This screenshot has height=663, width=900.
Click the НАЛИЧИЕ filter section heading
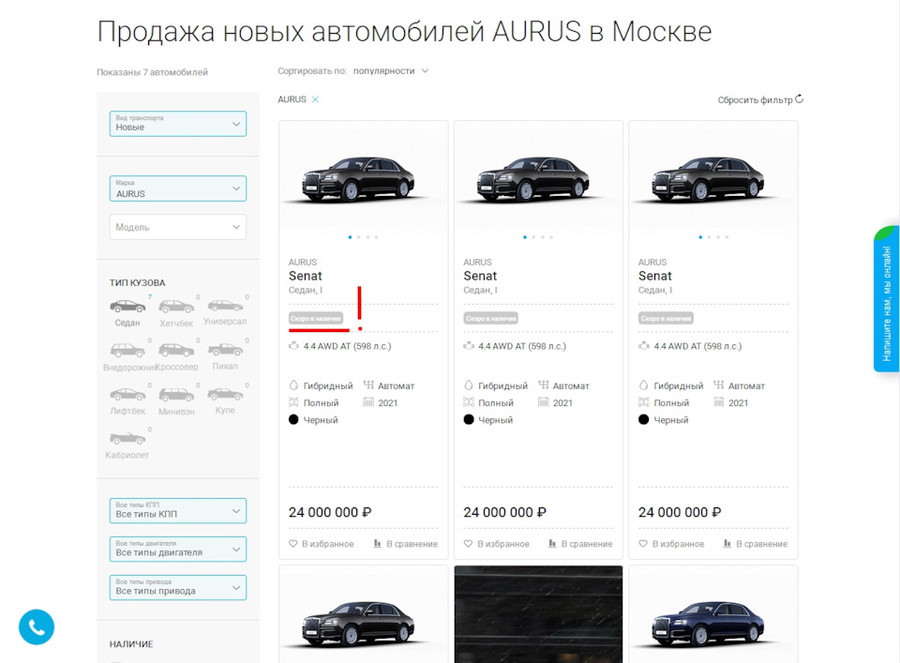[x=131, y=644]
